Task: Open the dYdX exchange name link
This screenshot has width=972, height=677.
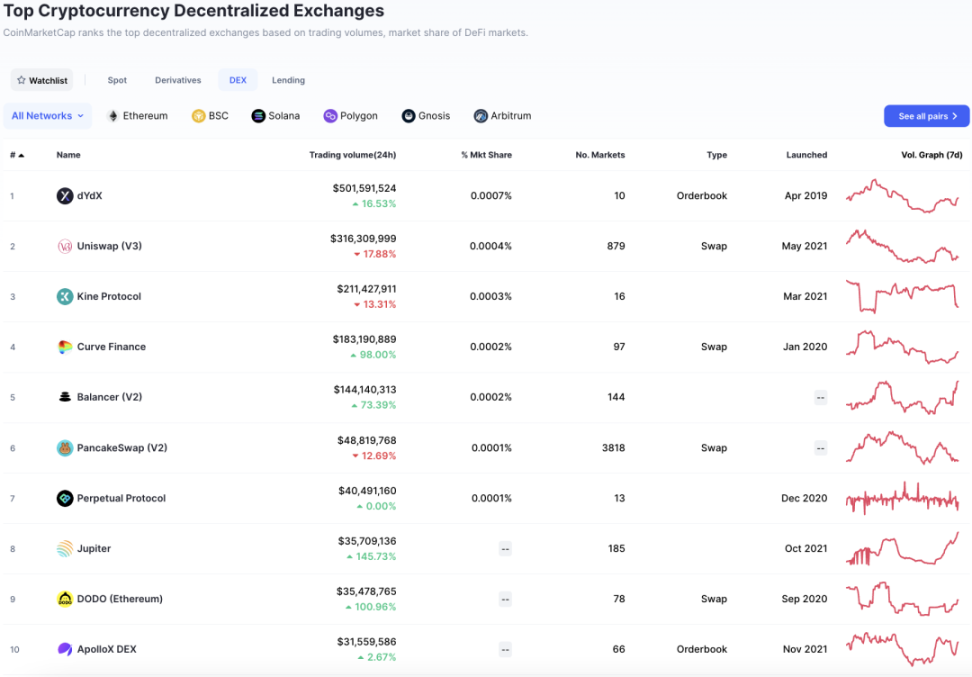Action: point(89,196)
